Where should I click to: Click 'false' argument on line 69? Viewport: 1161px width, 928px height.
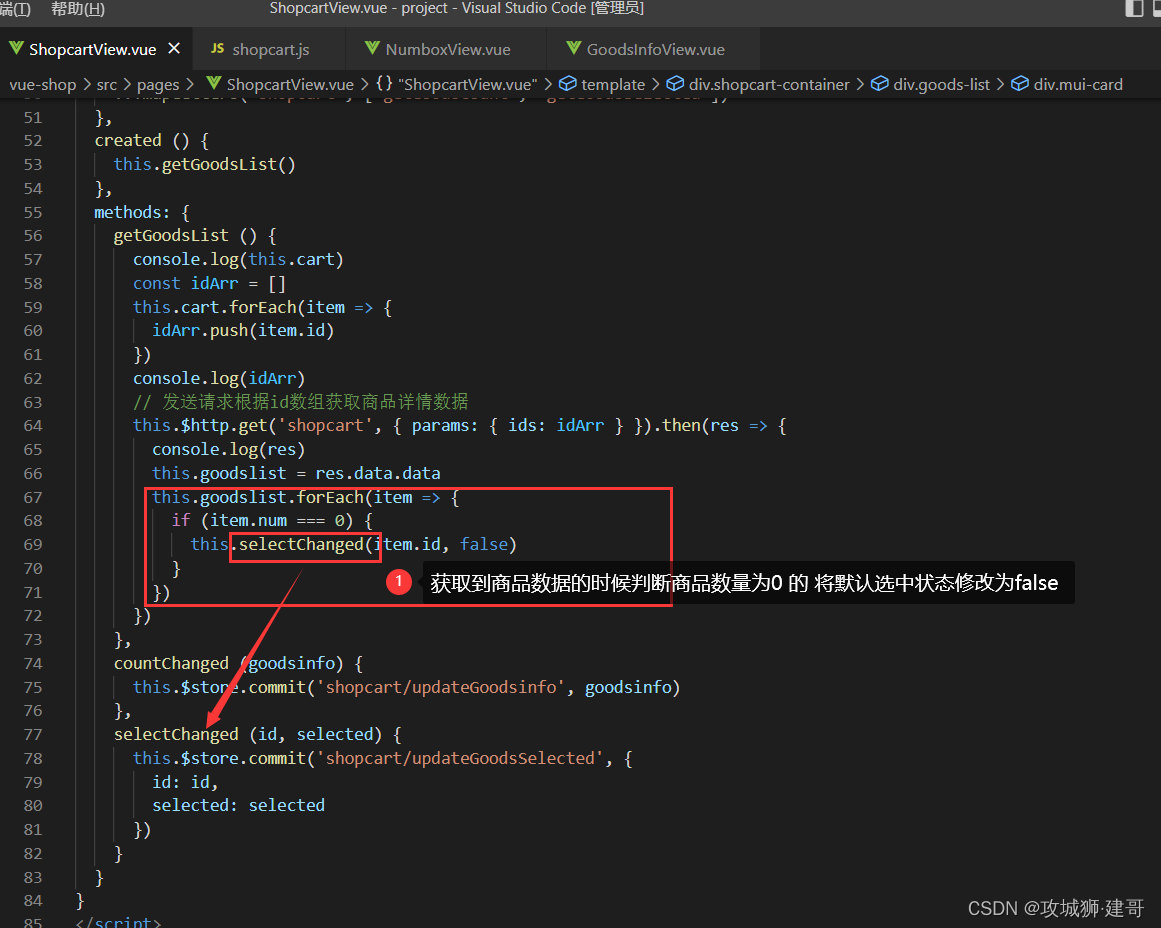point(484,544)
